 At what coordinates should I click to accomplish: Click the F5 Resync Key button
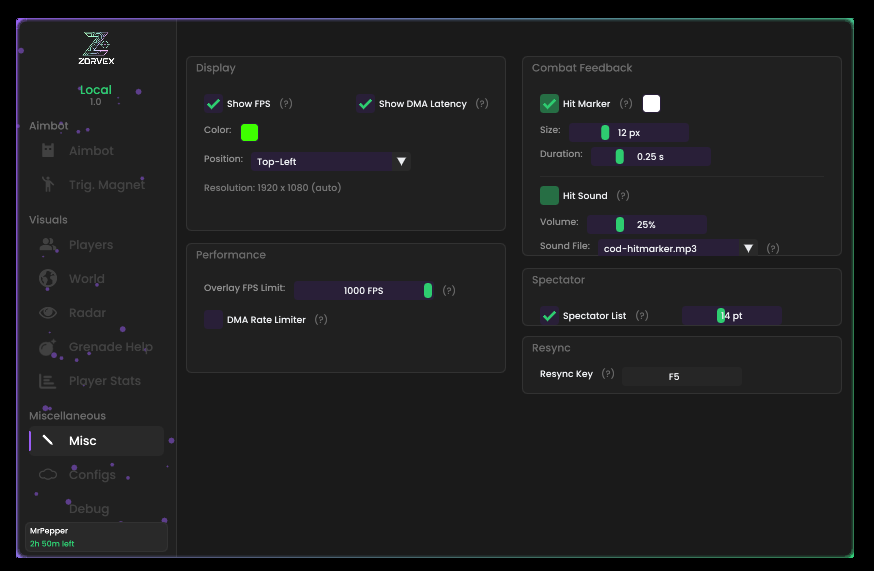(681, 376)
